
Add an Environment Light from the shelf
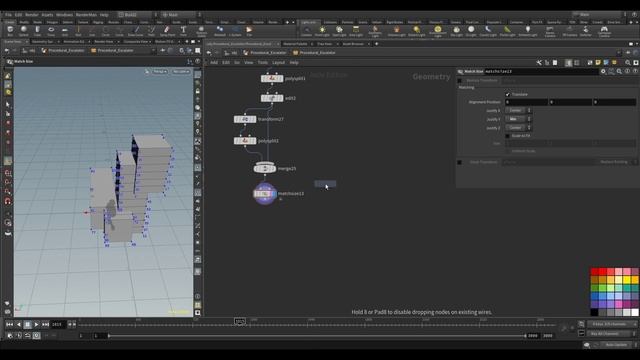tap(438, 31)
